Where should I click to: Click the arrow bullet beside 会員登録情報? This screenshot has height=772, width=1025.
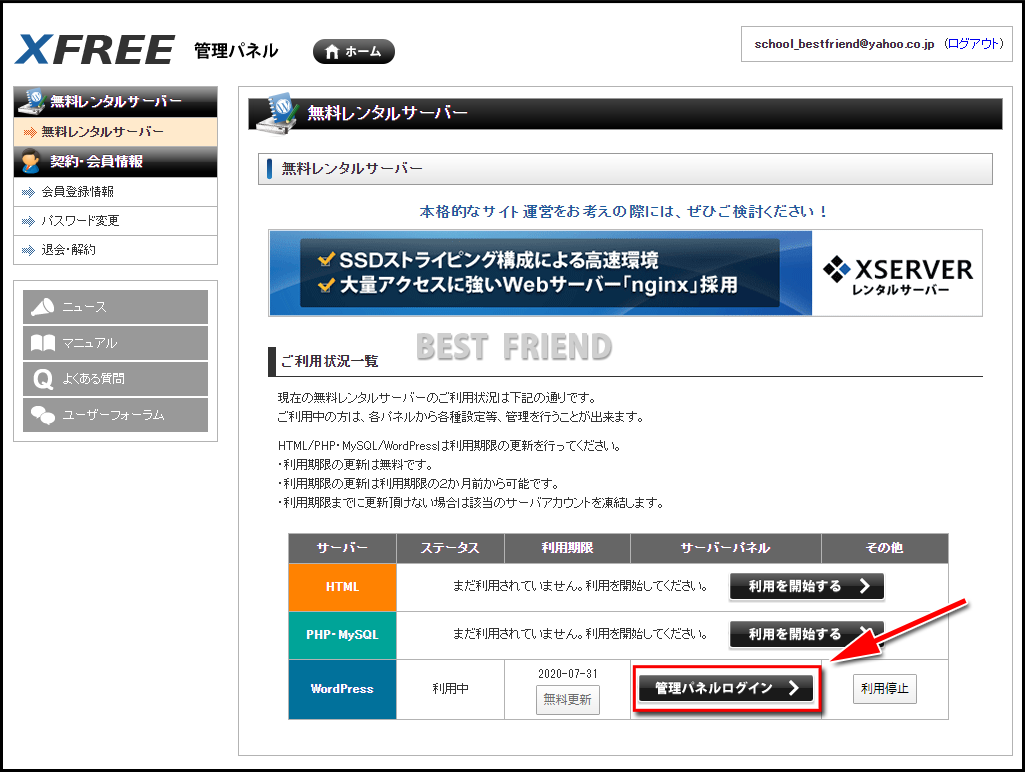pos(28,192)
